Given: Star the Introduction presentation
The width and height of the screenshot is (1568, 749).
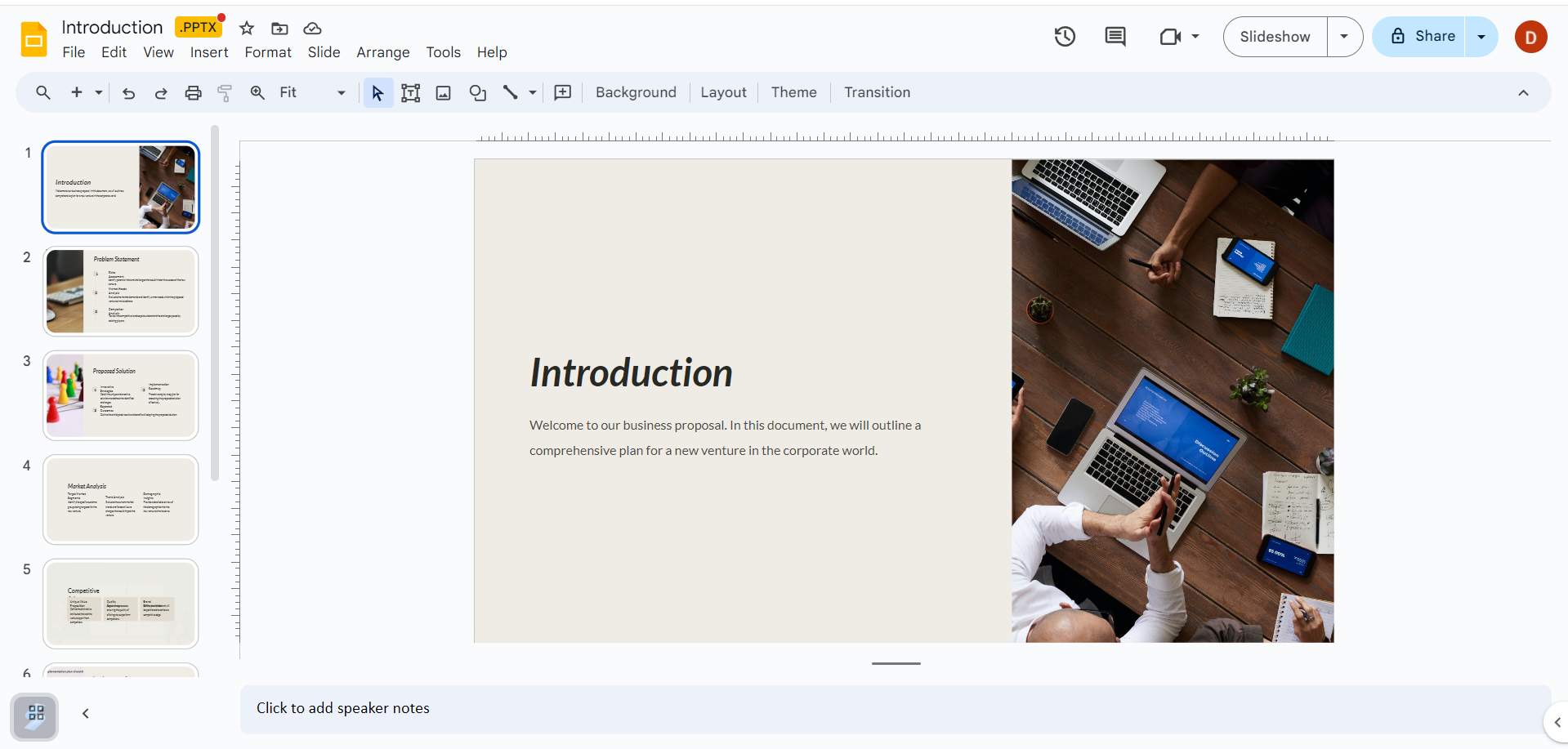Looking at the screenshot, I should (x=247, y=29).
